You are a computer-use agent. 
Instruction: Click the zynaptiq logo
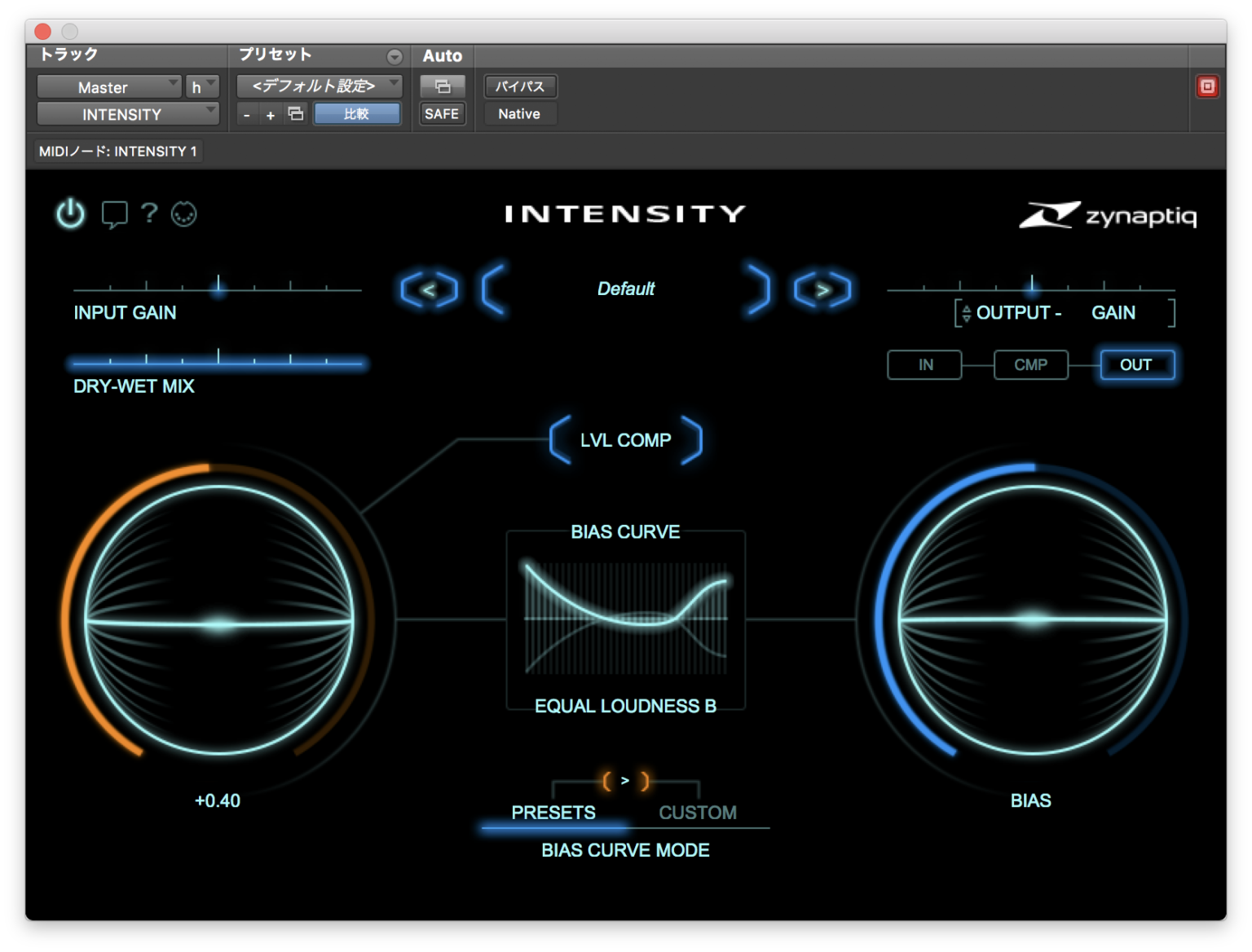(1109, 215)
